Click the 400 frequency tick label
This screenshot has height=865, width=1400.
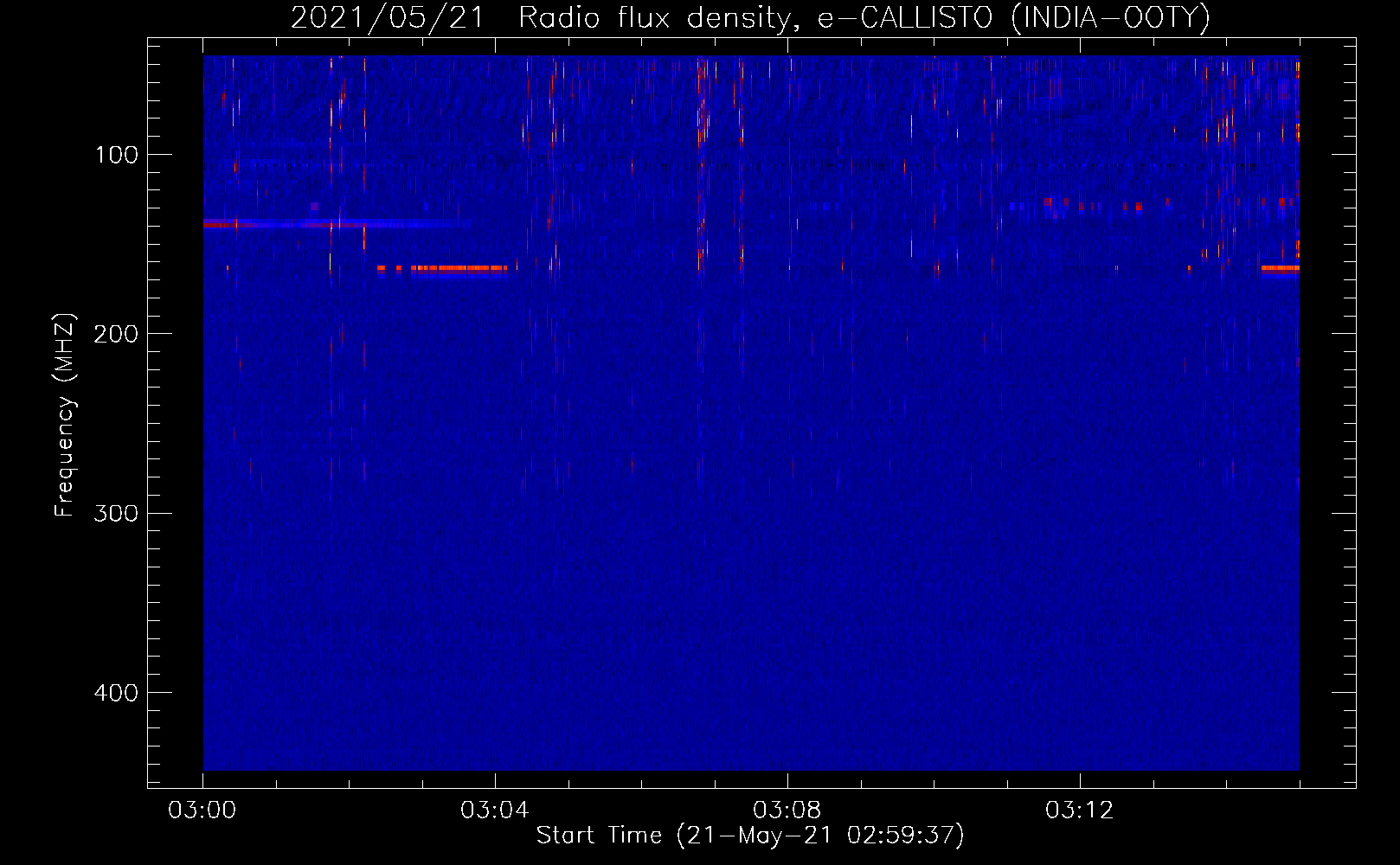116,693
